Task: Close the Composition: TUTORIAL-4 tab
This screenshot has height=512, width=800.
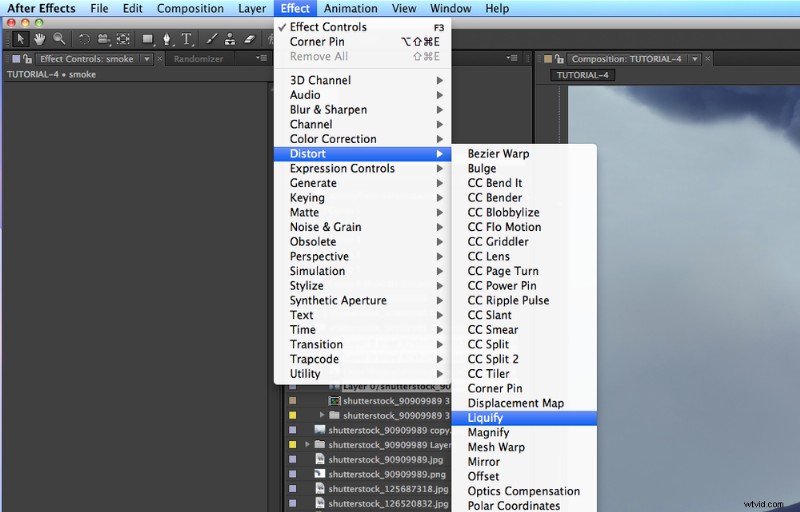Action: [708, 59]
